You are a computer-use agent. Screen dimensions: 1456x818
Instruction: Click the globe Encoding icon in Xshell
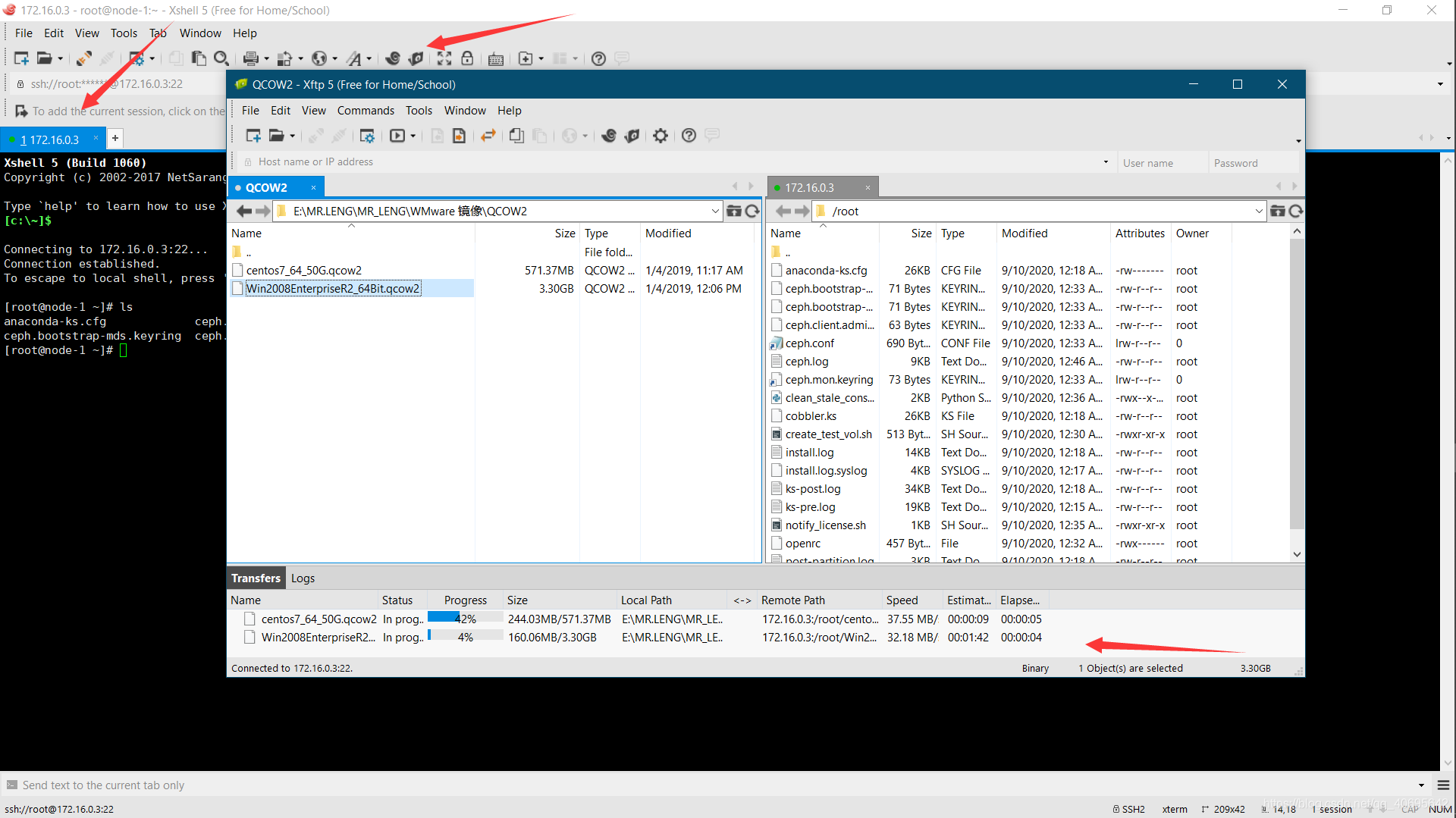tap(319, 58)
